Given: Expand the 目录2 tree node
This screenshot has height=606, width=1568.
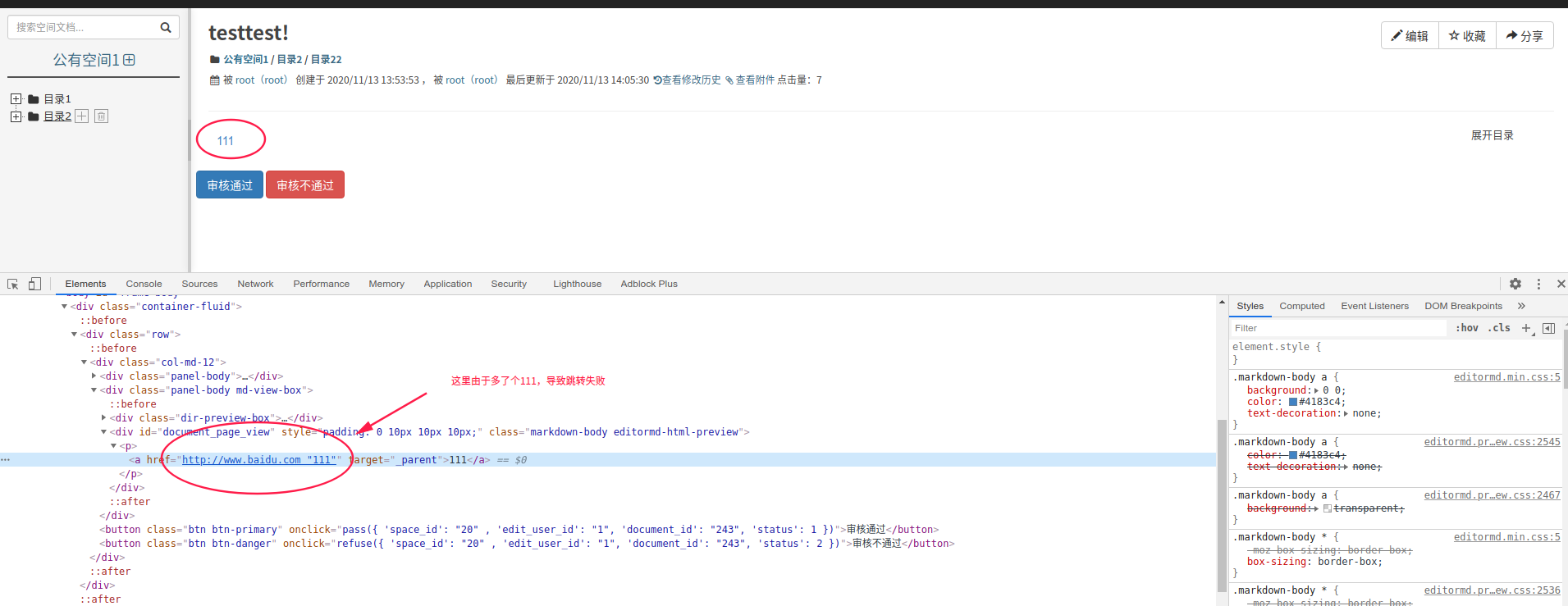Looking at the screenshot, I should click(x=16, y=116).
